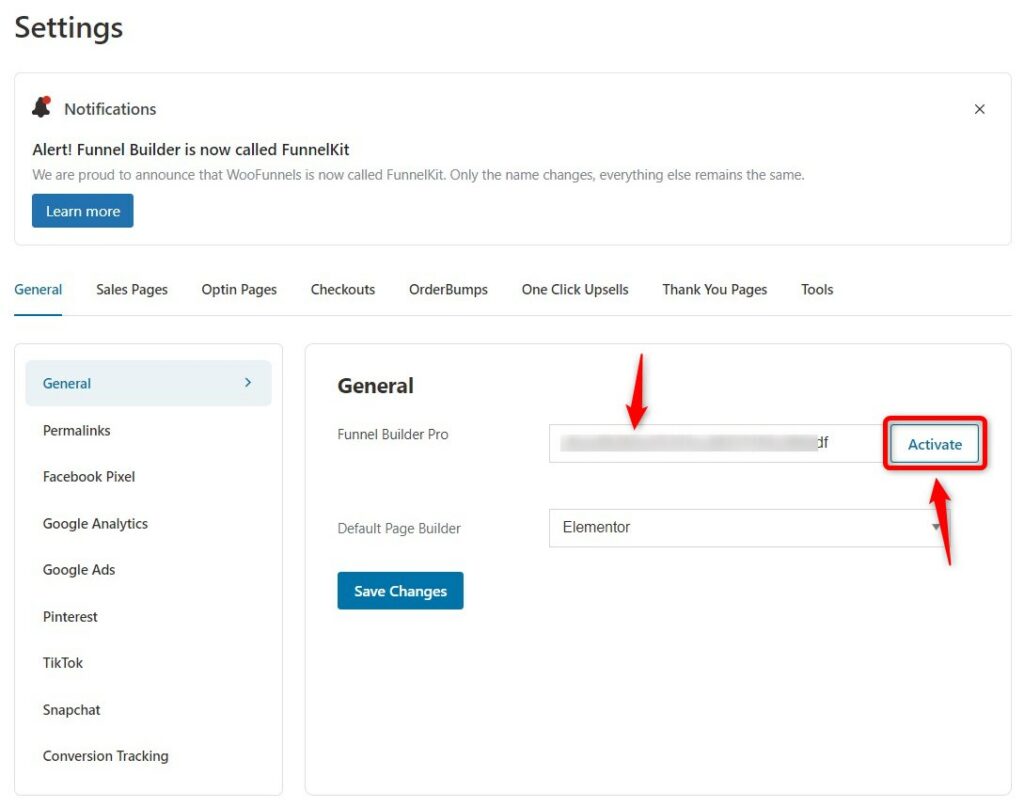
Task: Click the Funnel Builder Pro license key field
Action: (716, 443)
